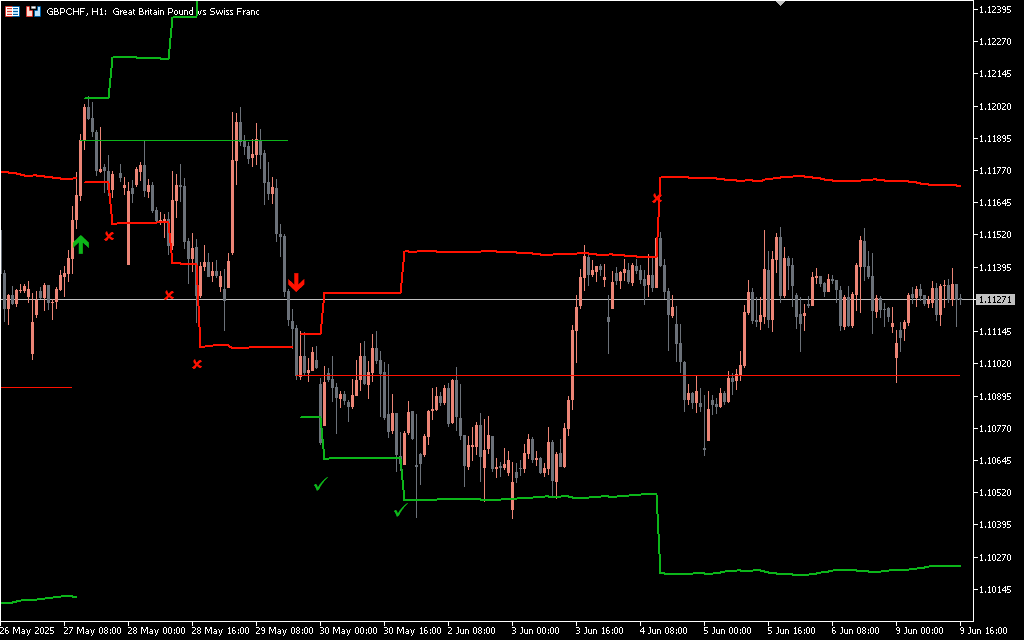
Task: Click the 1.11770 price scale label
Action: [997, 171]
